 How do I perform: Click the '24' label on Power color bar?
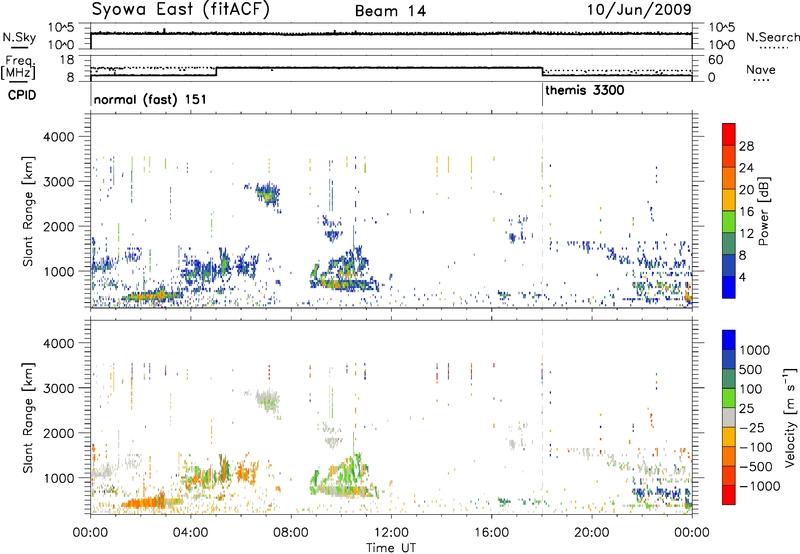pos(746,168)
